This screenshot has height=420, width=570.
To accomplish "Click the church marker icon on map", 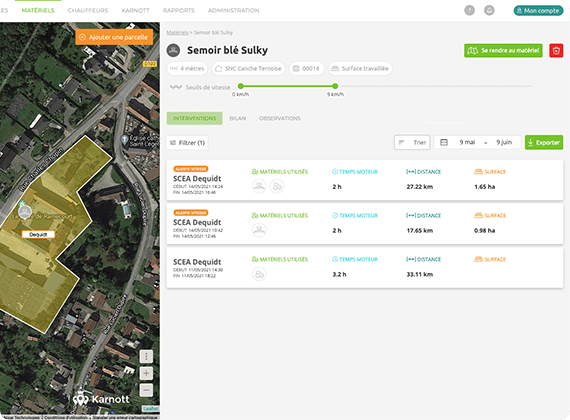I will pyautogui.click(x=124, y=139).
